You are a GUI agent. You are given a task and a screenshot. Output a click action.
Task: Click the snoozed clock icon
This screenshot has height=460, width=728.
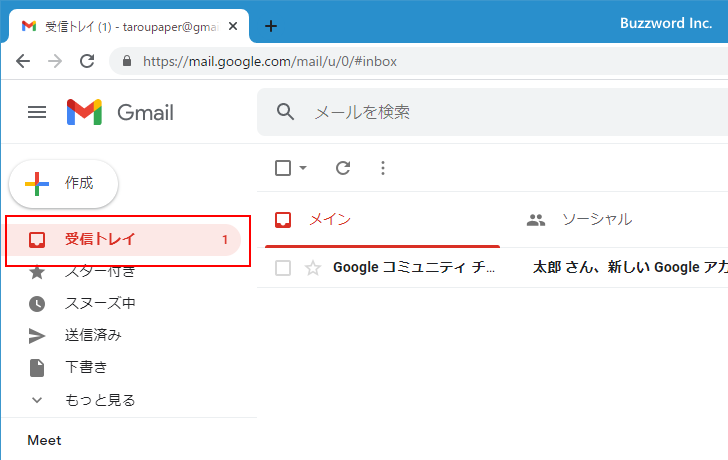pyautogui.click(x=37, y=304)
